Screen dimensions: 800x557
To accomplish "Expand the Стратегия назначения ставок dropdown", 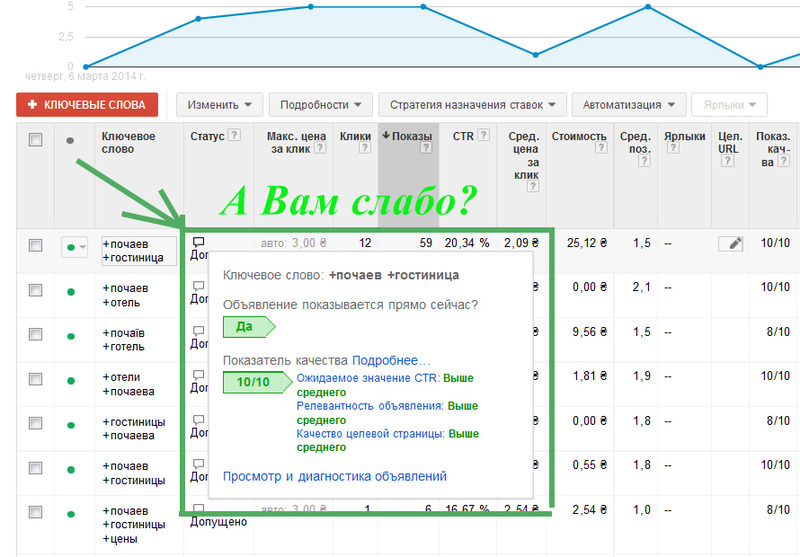I will [473, 104].
